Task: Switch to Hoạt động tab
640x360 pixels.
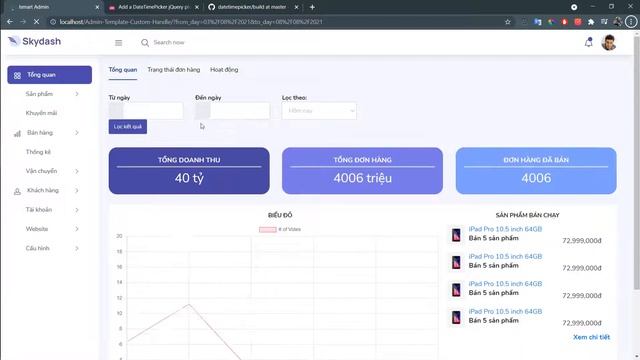Action: [x=224, y=70]
